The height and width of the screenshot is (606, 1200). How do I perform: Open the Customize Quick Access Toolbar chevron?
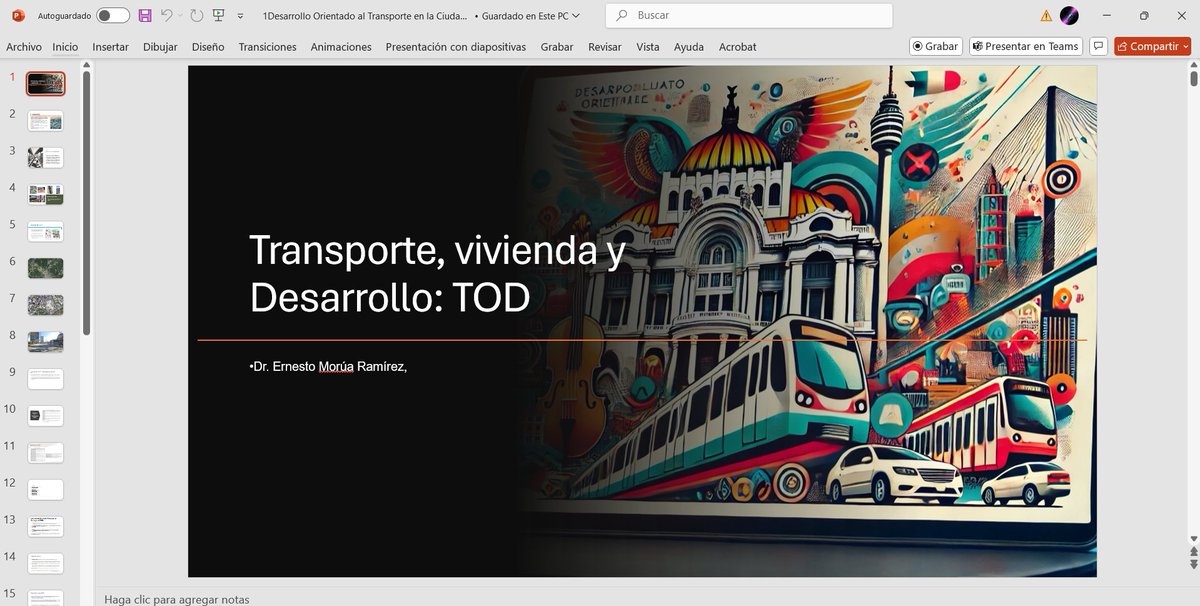pyautogui.click(x=238, y=15)
